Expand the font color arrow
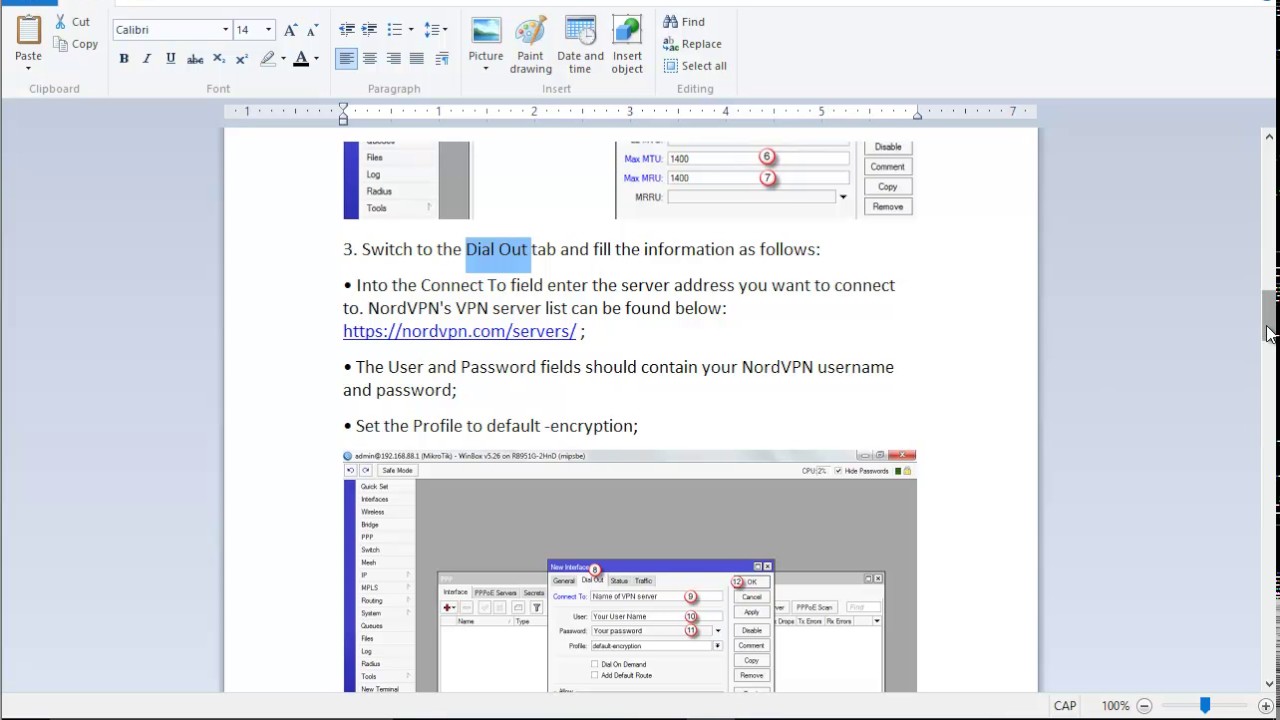Screen dimensions: 1280x720 [x=316, y=59]
